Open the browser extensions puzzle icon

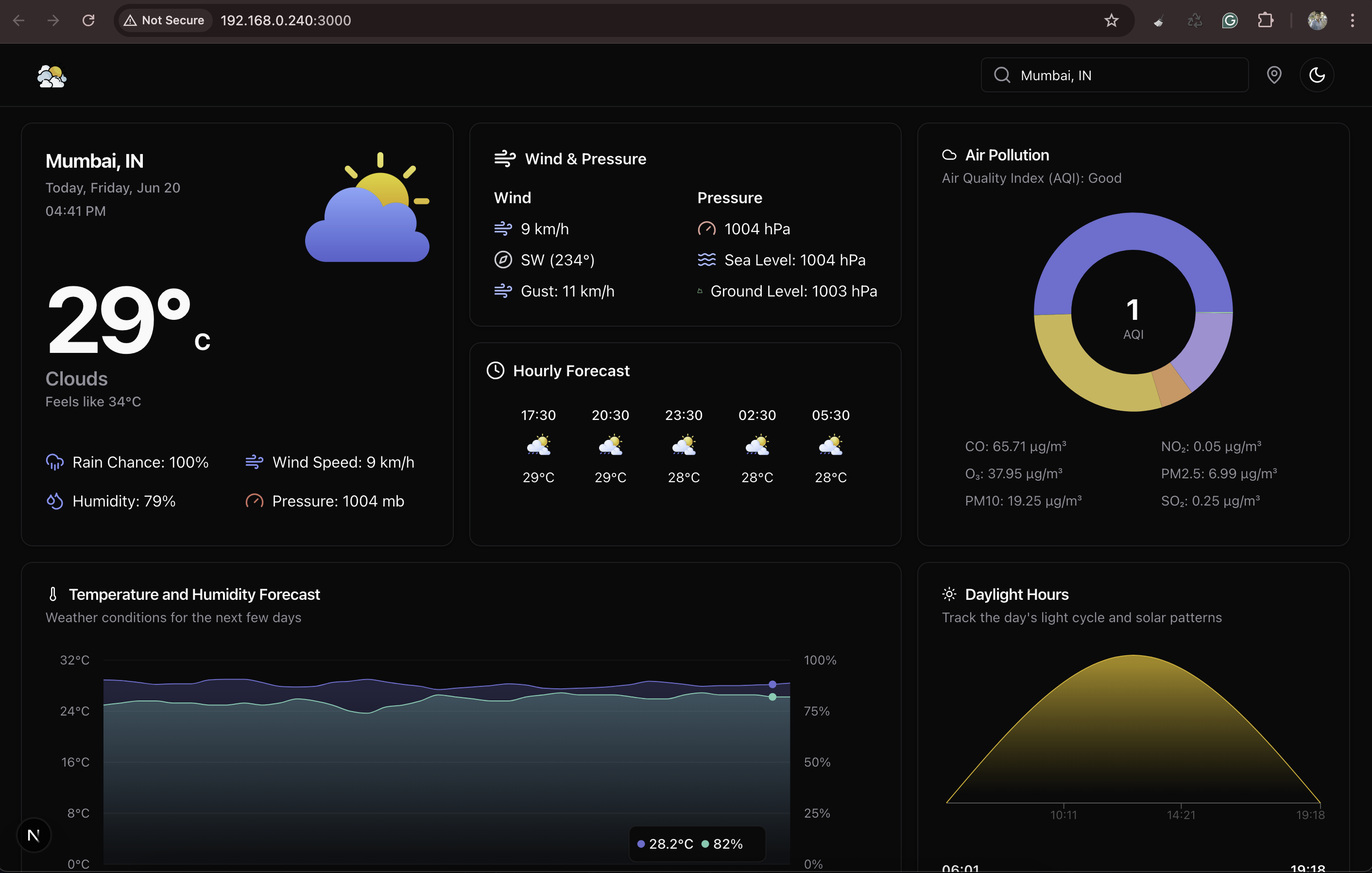point(1266,20)
